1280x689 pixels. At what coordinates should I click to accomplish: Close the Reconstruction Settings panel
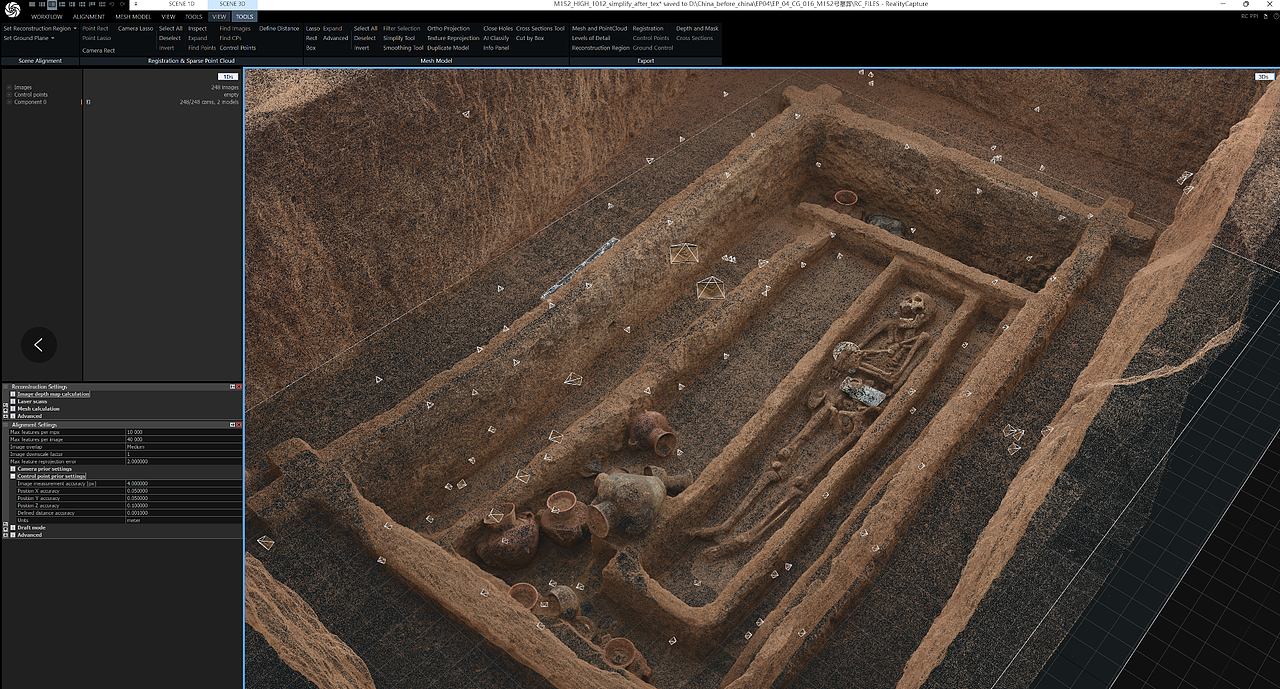(239, 386)
